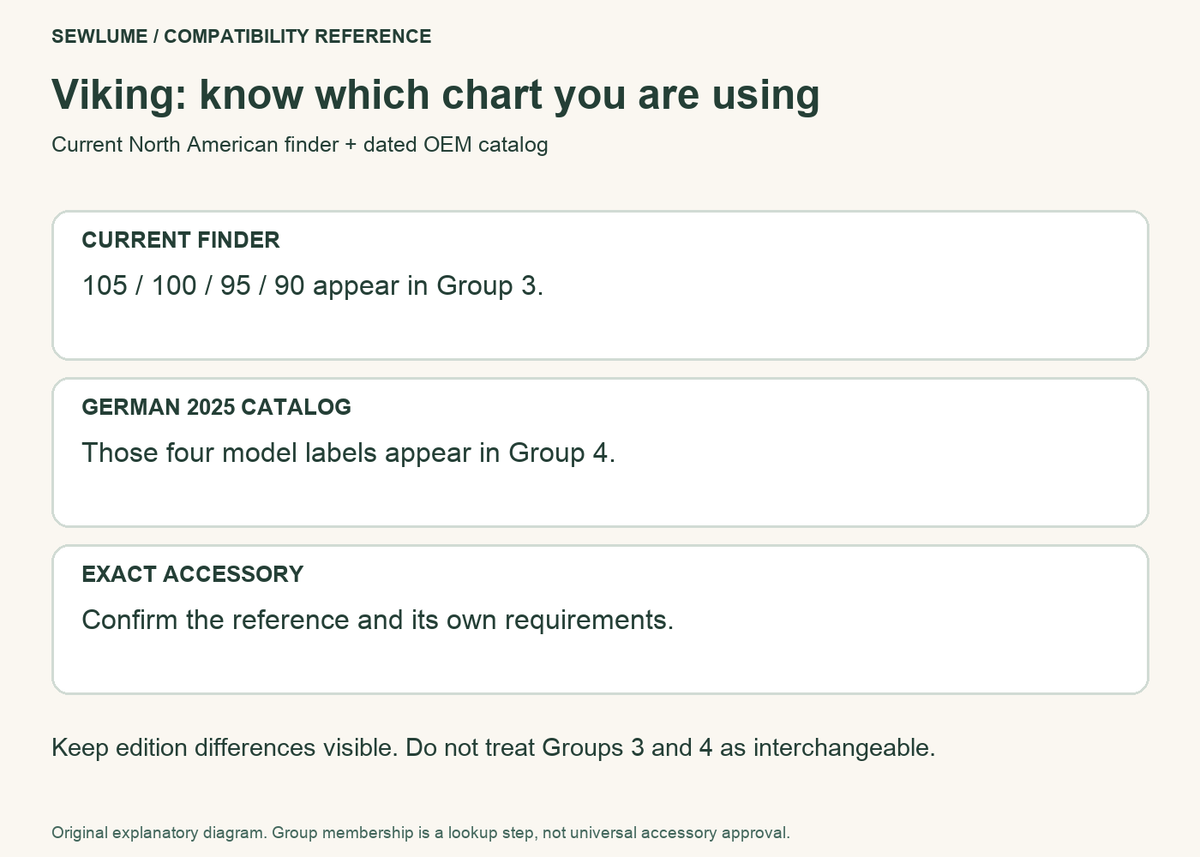Click the Keep edition differences visible note

(493, 748)
